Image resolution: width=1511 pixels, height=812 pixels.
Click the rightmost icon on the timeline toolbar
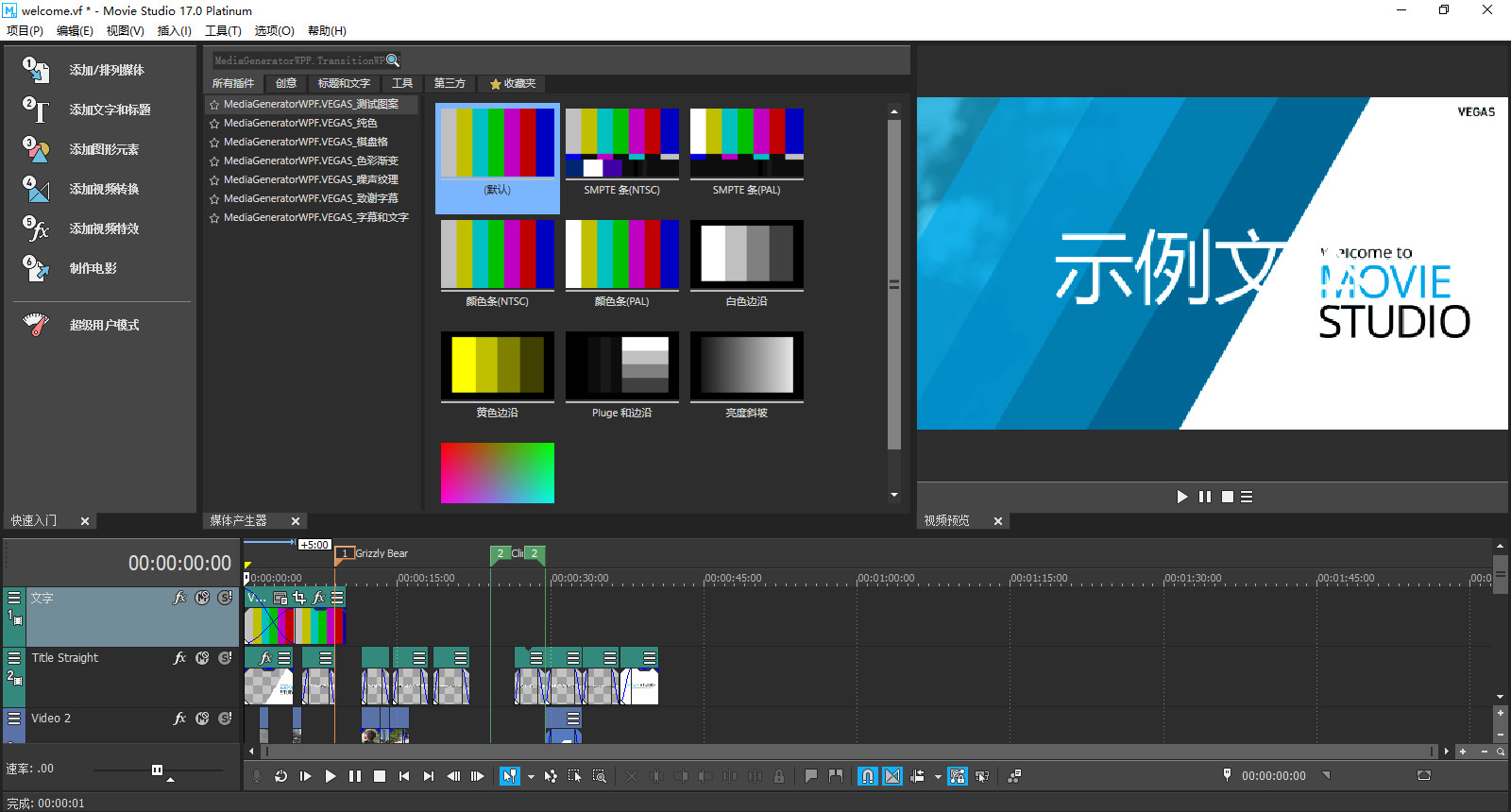1014,776
